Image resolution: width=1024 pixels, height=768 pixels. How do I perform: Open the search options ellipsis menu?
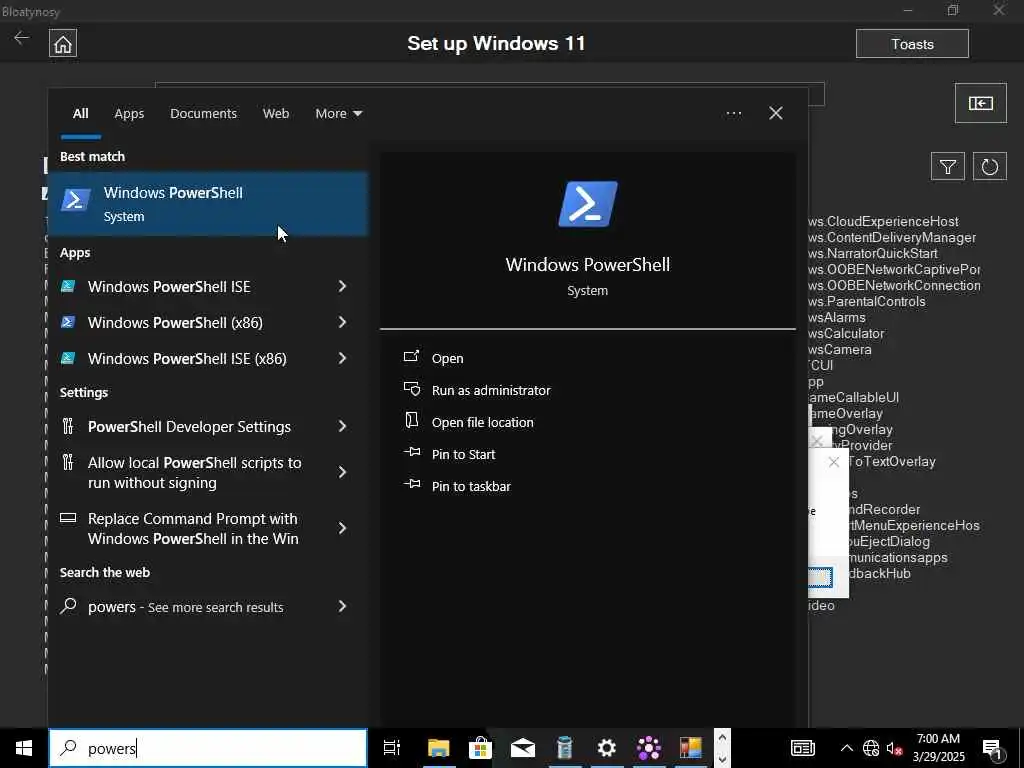click(733, 114)
